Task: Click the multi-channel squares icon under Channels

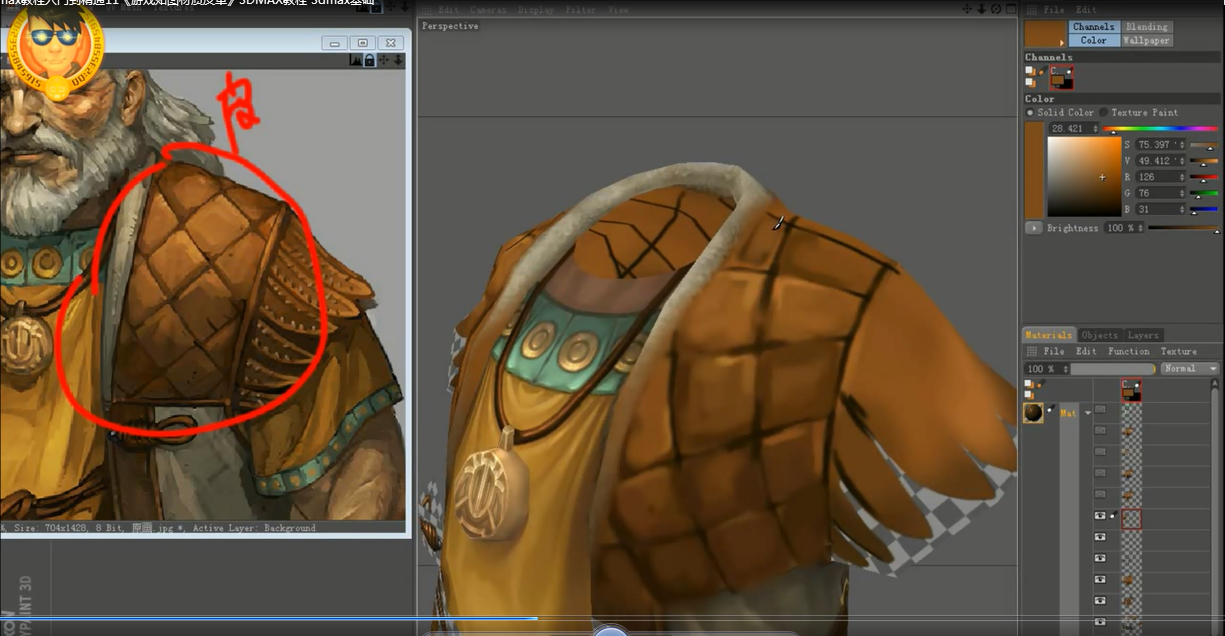Action: (1031, 71)
